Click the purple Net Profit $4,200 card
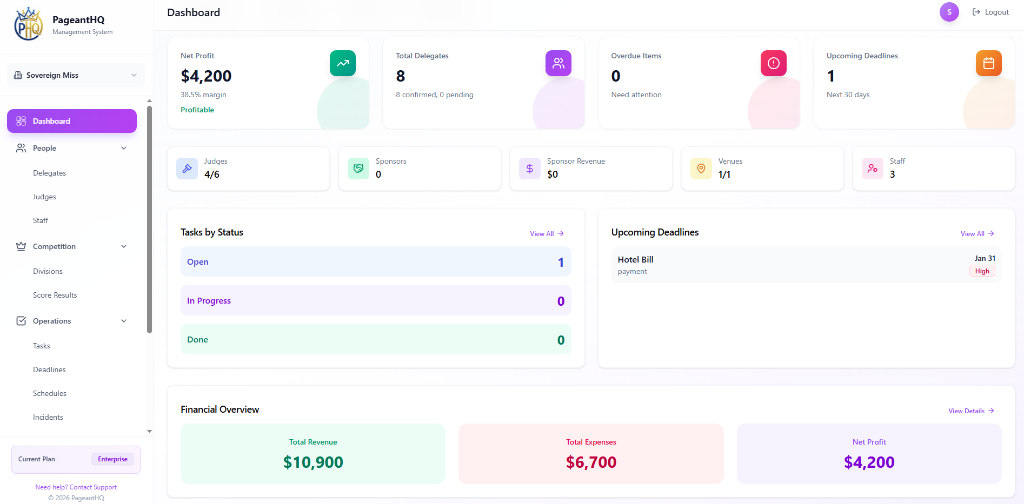1024x504 pixels. [869, 454]
